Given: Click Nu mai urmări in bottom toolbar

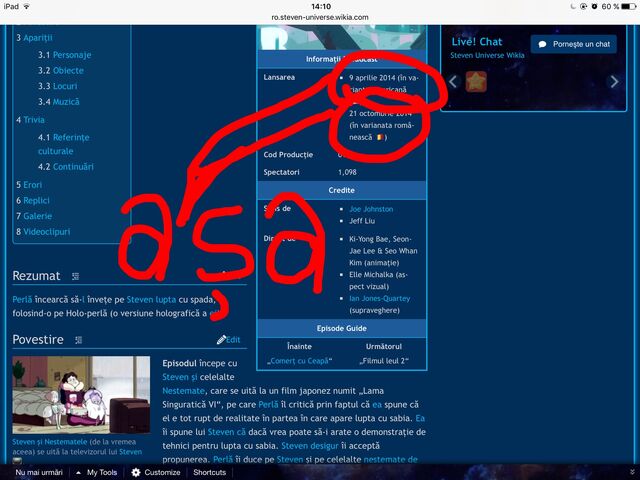Looking at the screenshot, I should point(39,473).
